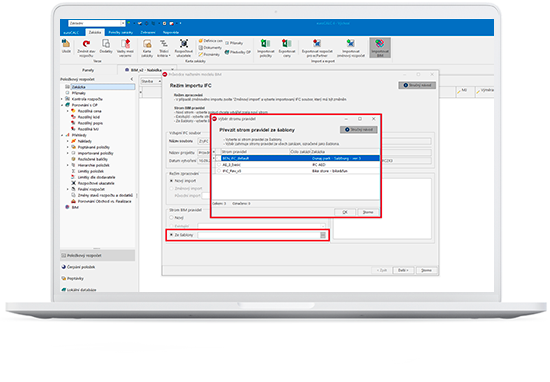550x382 pixels.
Task: Switch to Nápověda ribbon tab
Action: pyautogui.click(x=171, y=32)
